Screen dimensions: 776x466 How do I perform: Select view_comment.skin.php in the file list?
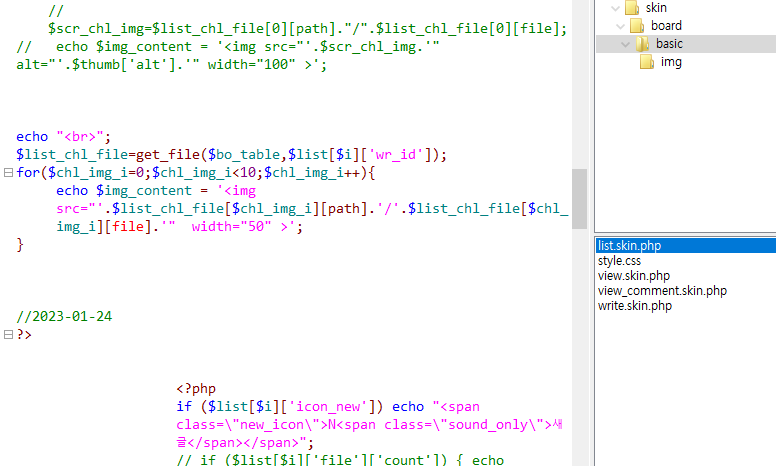coord(662,291)
